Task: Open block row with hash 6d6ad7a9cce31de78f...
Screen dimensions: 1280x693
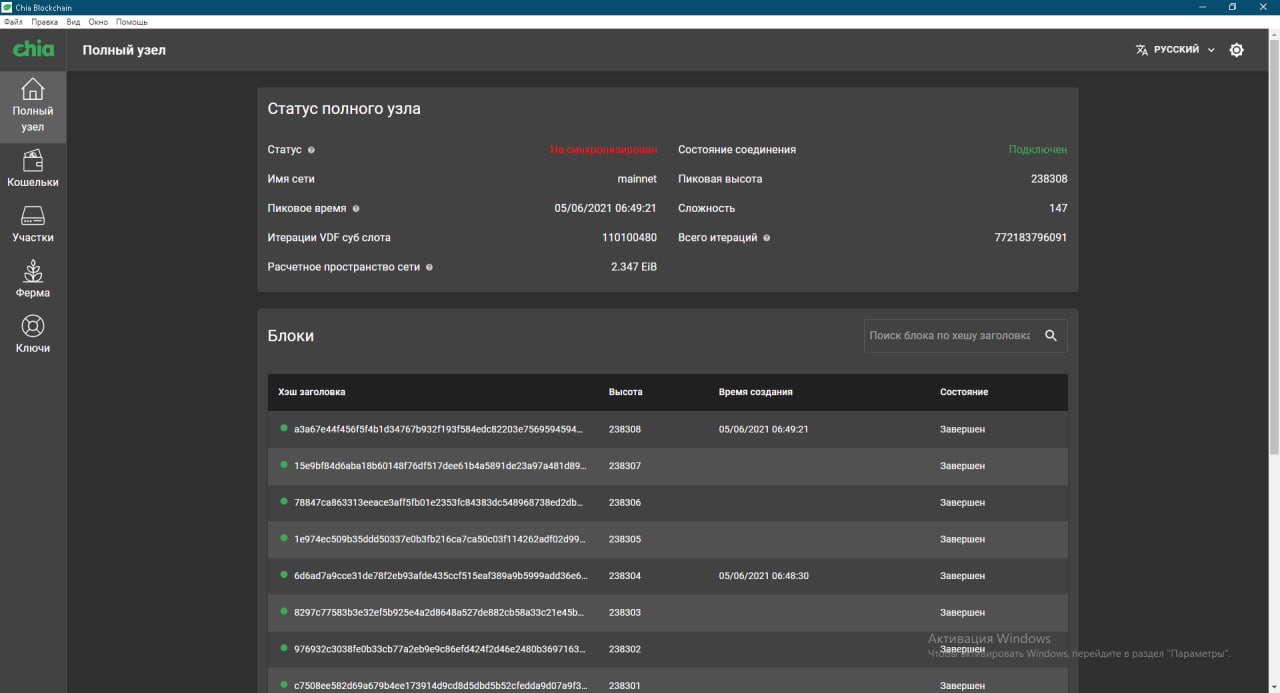Action: (667, 576)
